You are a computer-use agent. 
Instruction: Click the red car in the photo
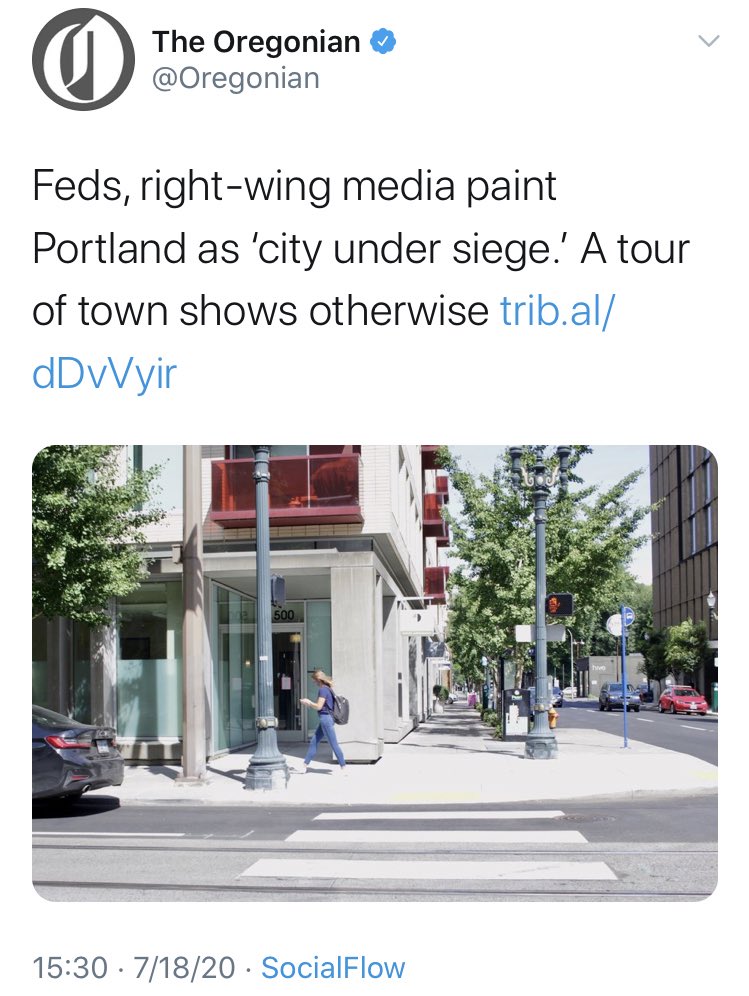pos(683,700)
